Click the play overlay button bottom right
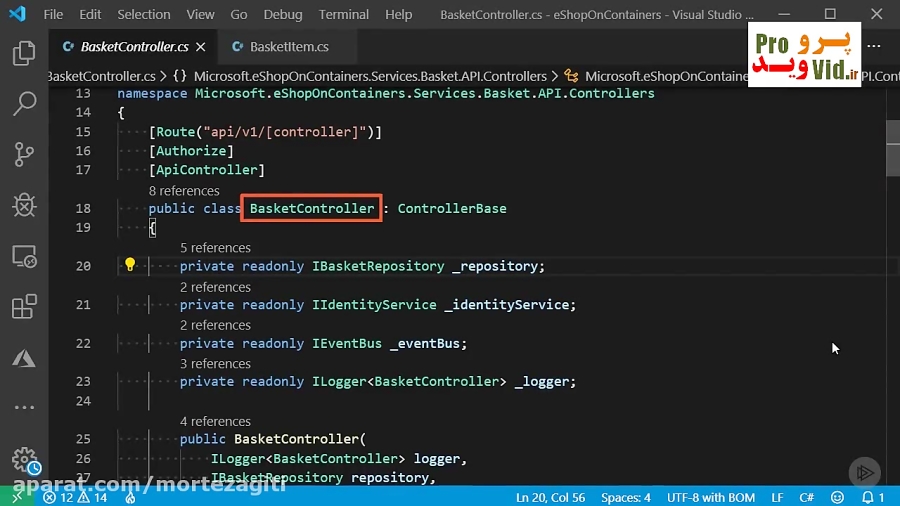This screenshot has width=900, height=506. tap(864, 472)
